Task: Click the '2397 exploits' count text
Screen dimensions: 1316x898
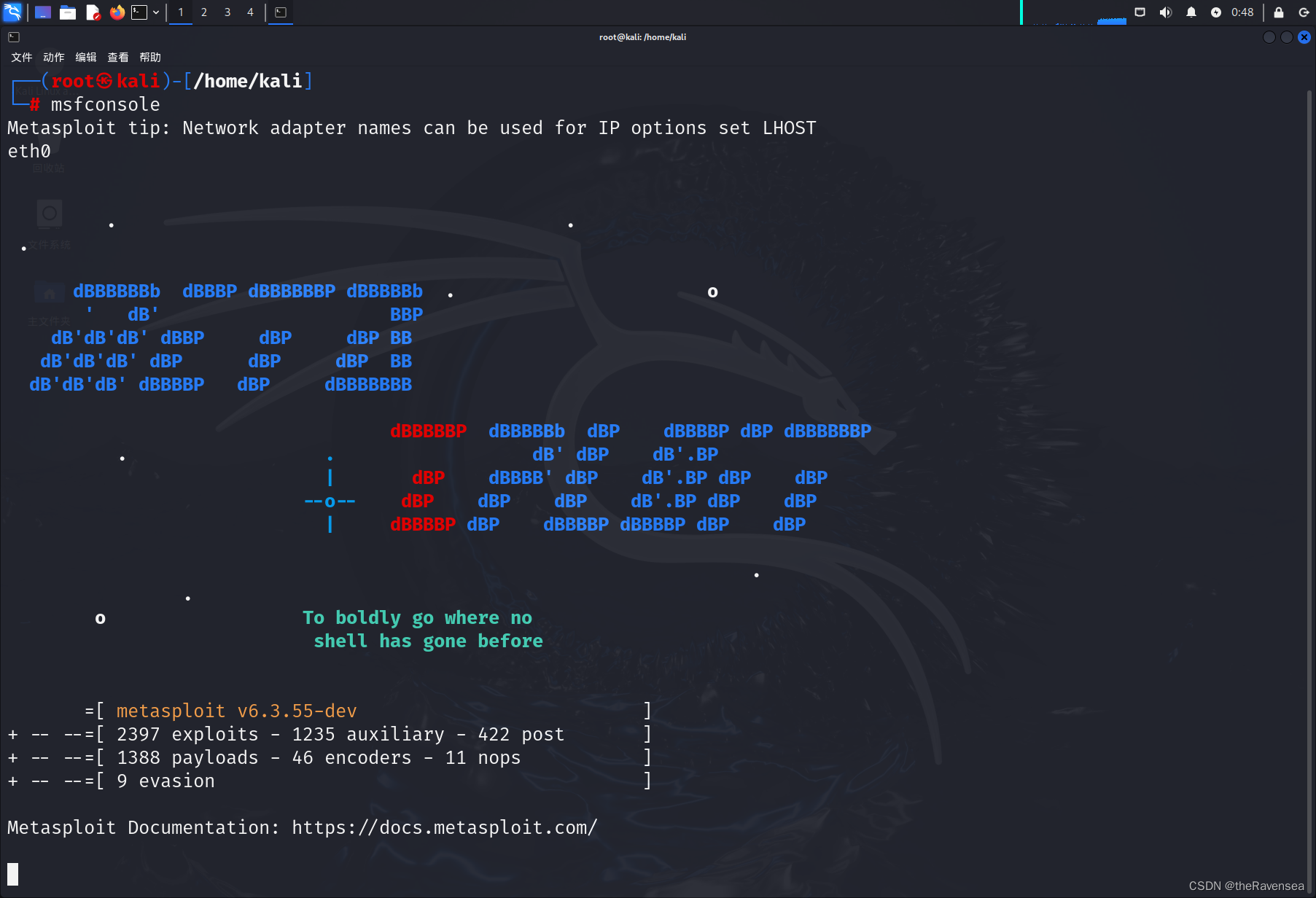Action: [x=187, y=735]
